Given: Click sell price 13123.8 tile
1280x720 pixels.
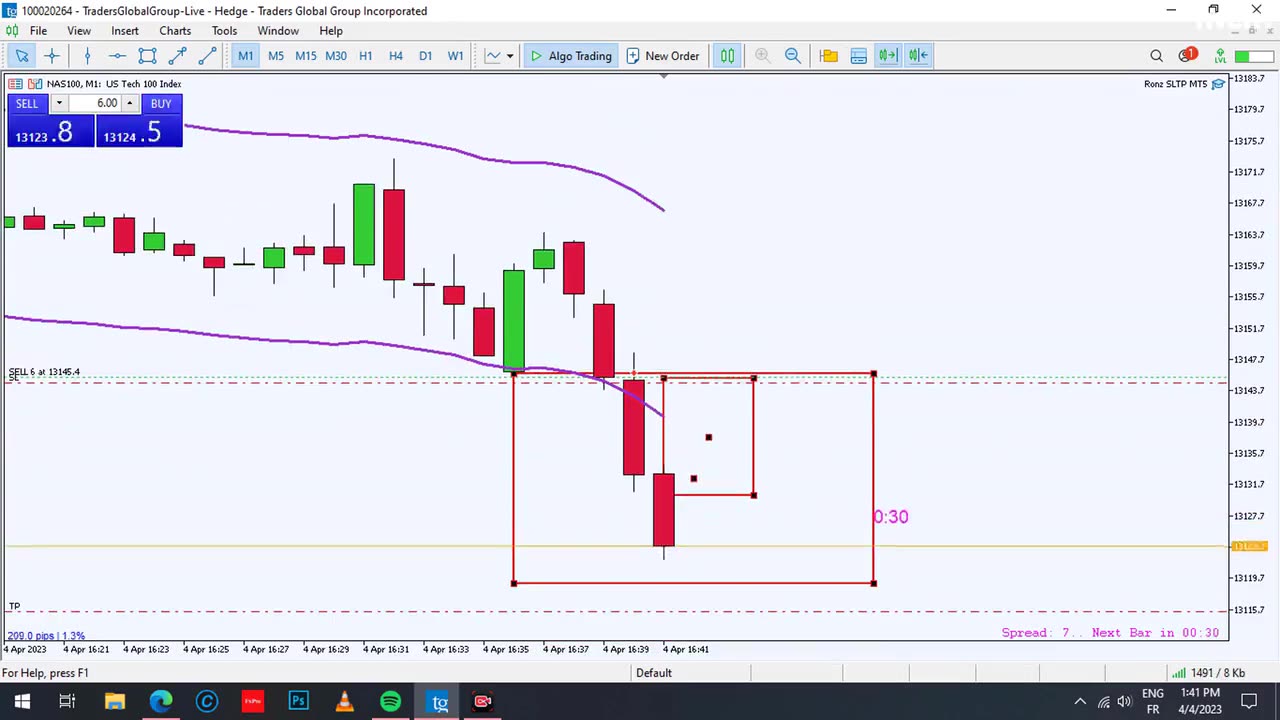Looking at the screenshot, I should [50, 132].
